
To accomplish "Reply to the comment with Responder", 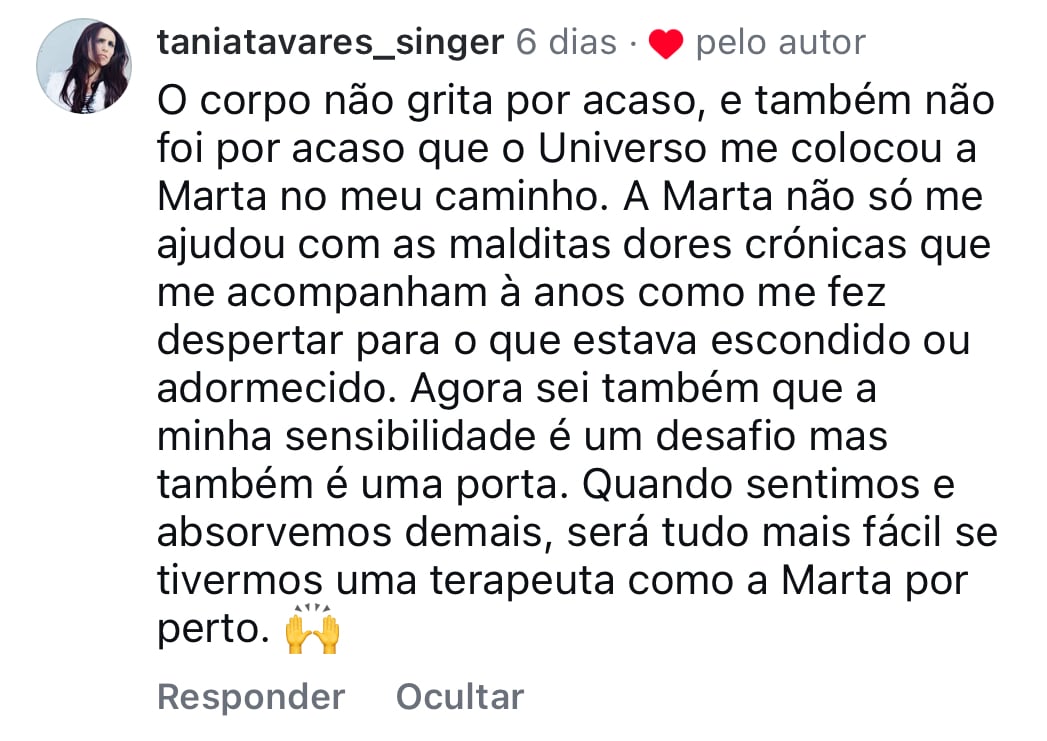I will (251, 696).
